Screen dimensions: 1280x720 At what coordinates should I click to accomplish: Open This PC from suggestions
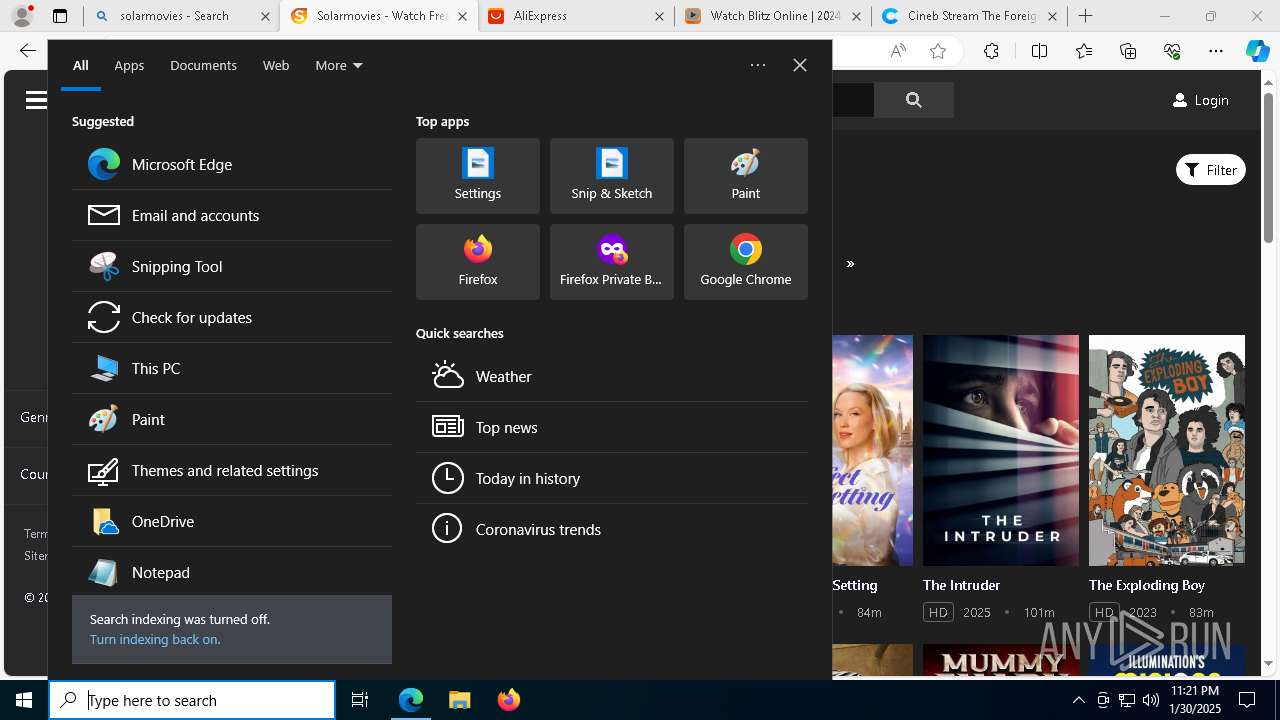pyautogui.click(x=232, y=368)
